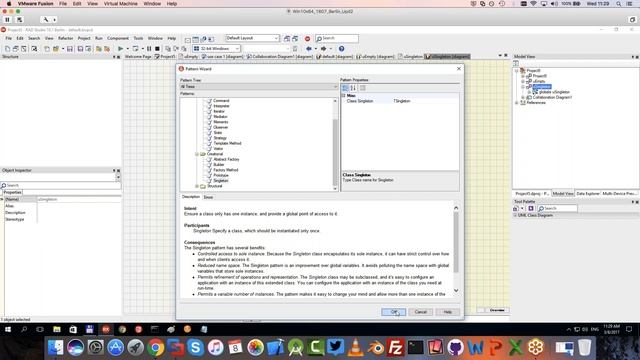The image size is (640, 360).
Task: Open the Component menu
Action: (x=118, y=38)
